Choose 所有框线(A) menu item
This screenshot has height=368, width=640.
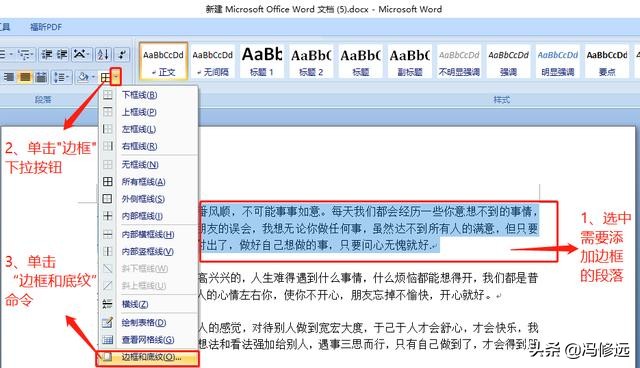point(149,182)
